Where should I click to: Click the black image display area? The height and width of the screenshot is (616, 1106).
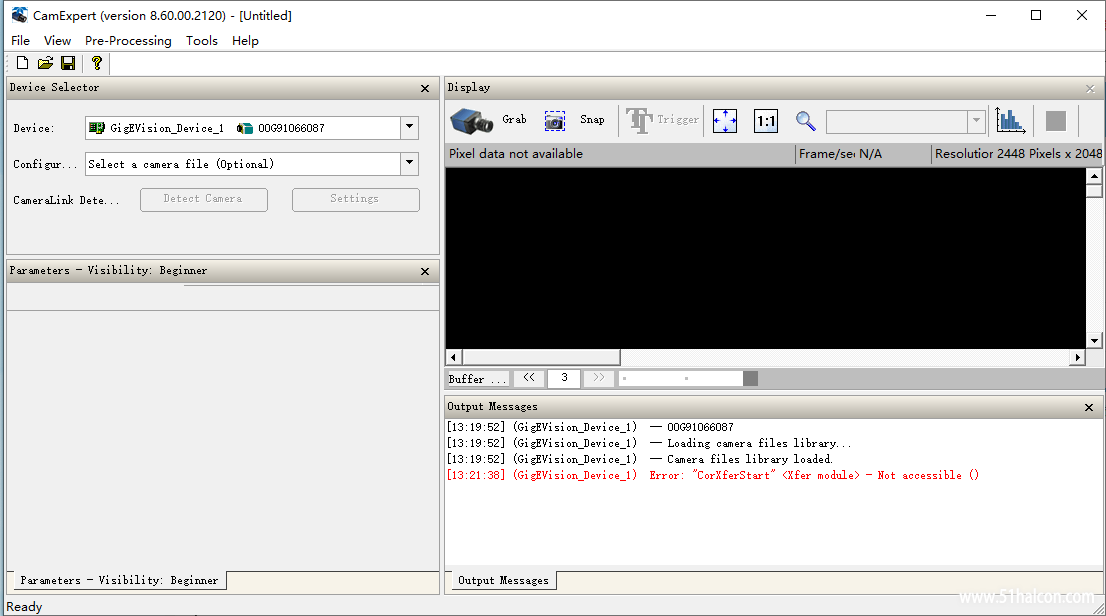[x=765, y=258]
